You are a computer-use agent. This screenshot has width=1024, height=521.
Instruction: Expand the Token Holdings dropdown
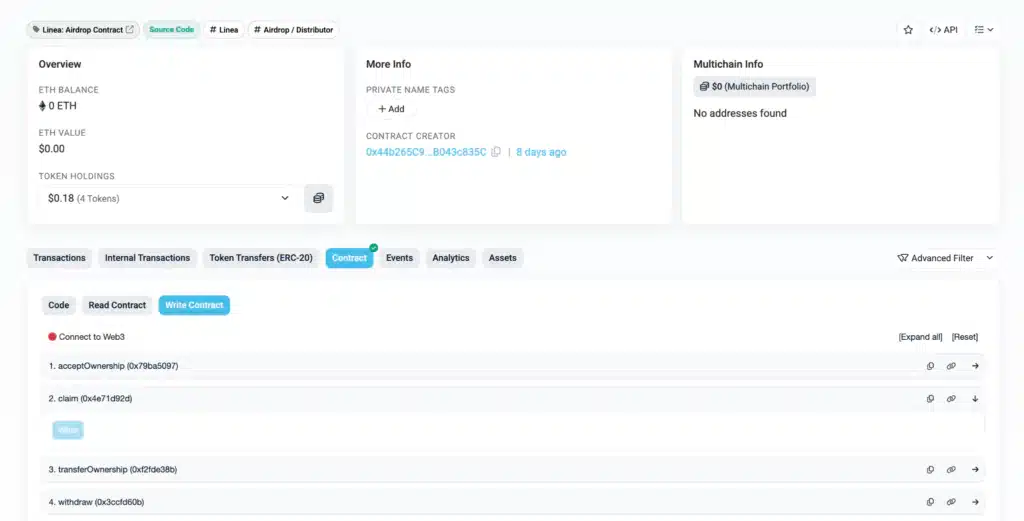point(284,198)
